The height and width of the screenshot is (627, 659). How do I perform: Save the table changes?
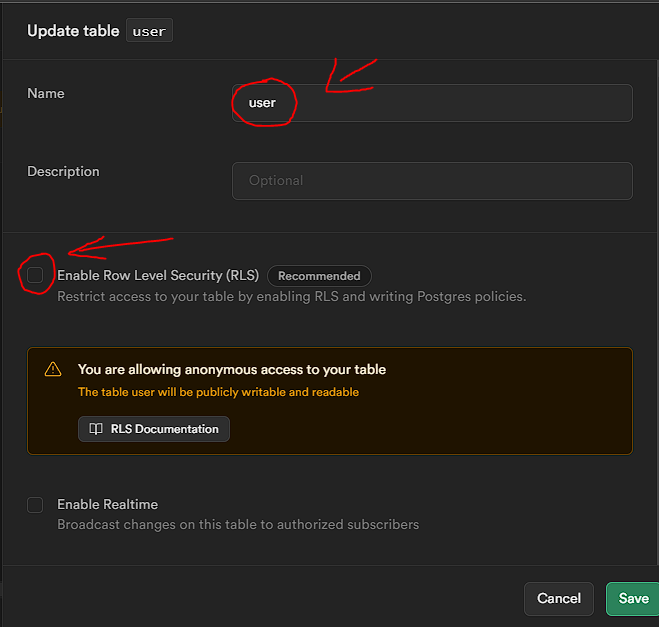click(x=633, y=598)
